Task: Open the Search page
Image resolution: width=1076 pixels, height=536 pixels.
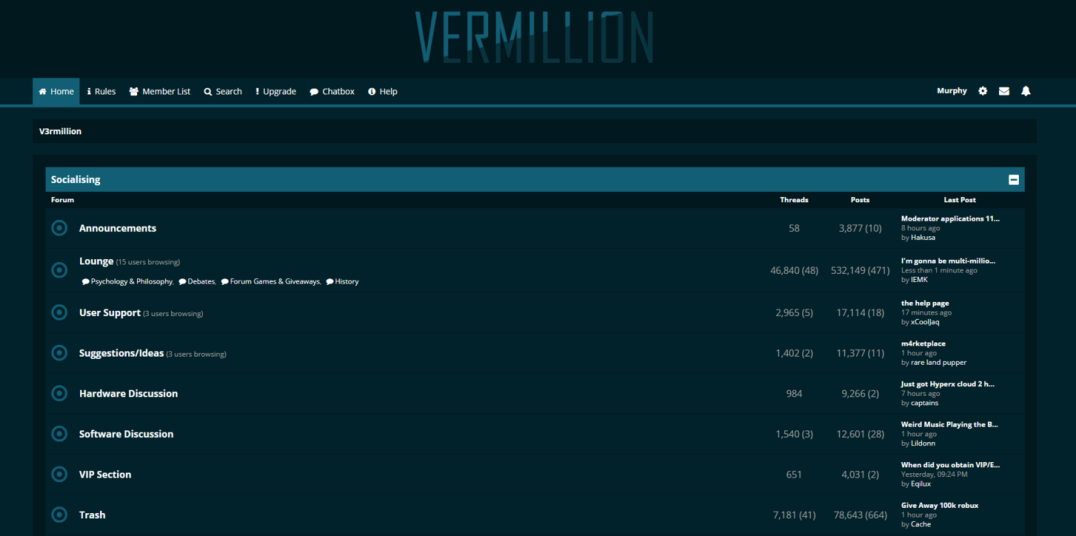Action: pyautogui.click(x=223, y=91)
